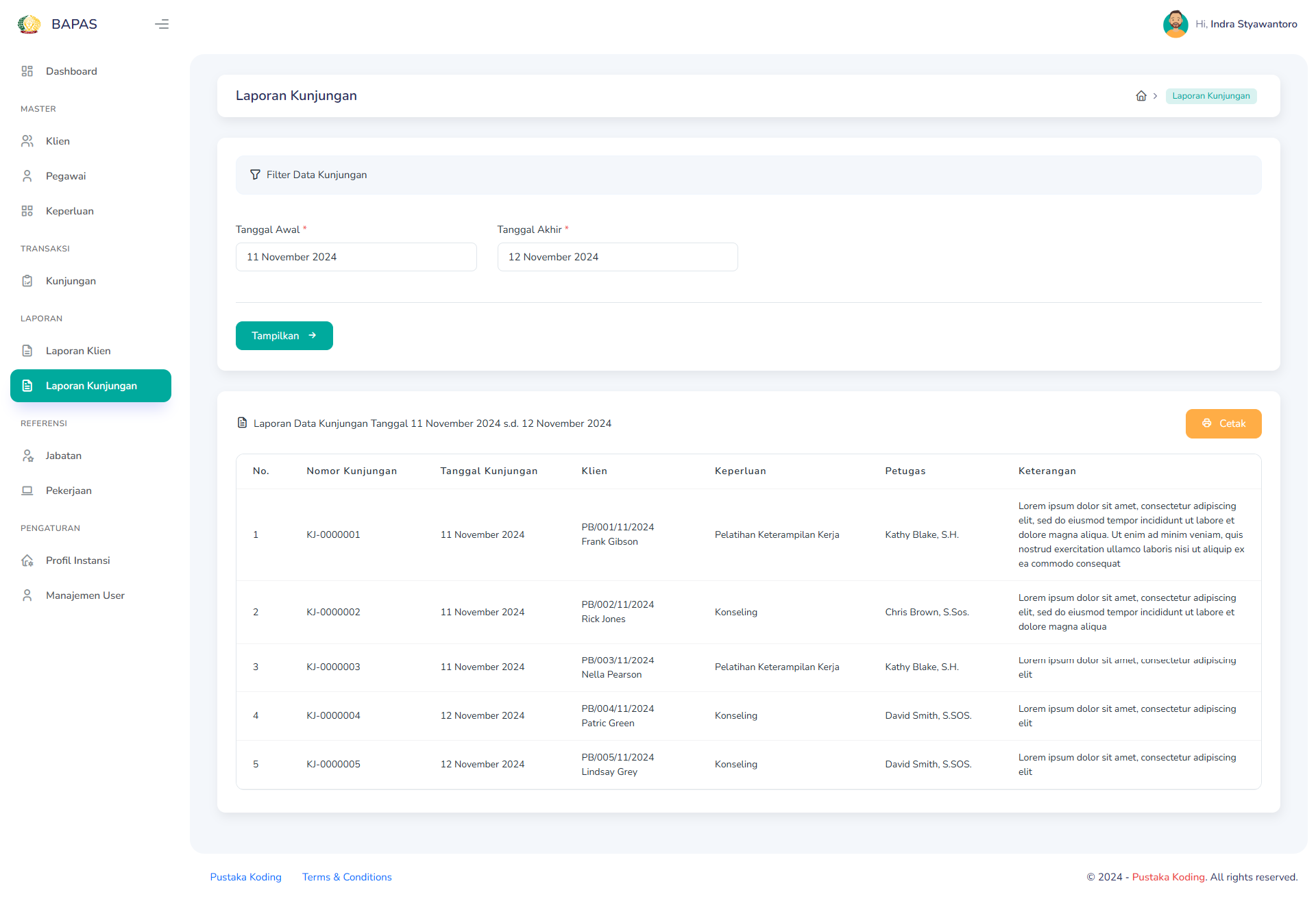Click the Klien sidebar icon
This screenshot has width=1316, height=901.
click(x=27, y=140)
